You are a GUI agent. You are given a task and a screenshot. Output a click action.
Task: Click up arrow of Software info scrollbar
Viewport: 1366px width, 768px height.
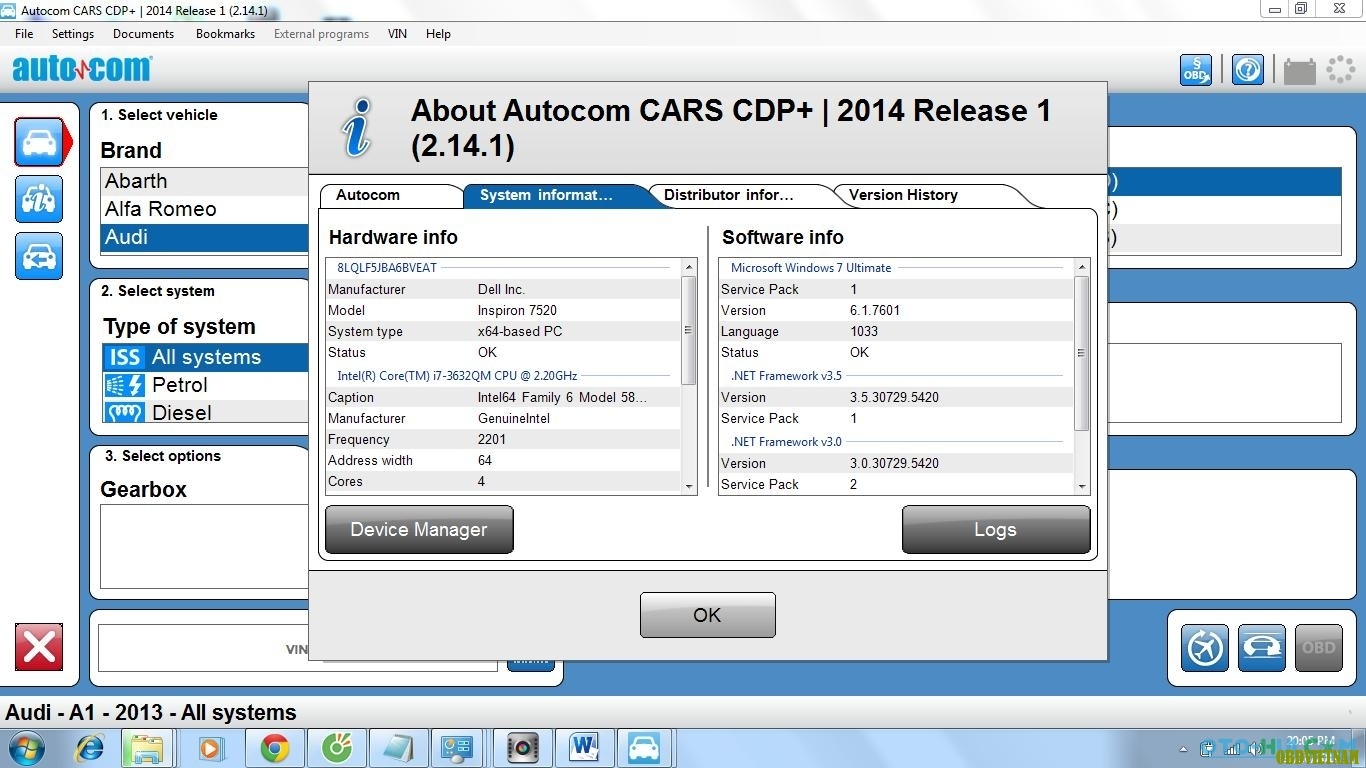click(x=1081, y=268)
